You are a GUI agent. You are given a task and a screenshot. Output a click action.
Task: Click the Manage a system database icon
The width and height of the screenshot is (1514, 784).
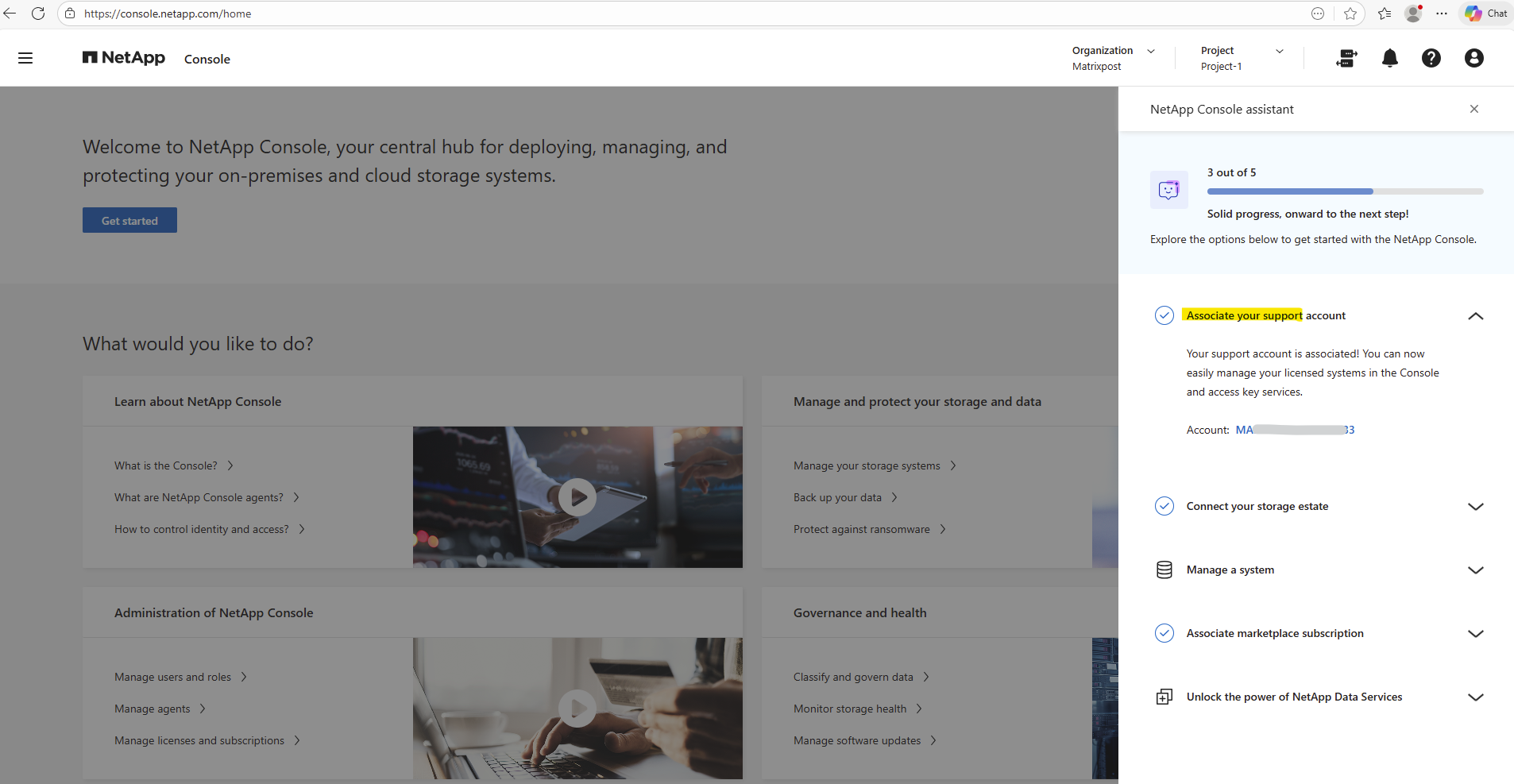pos(1164,570)
